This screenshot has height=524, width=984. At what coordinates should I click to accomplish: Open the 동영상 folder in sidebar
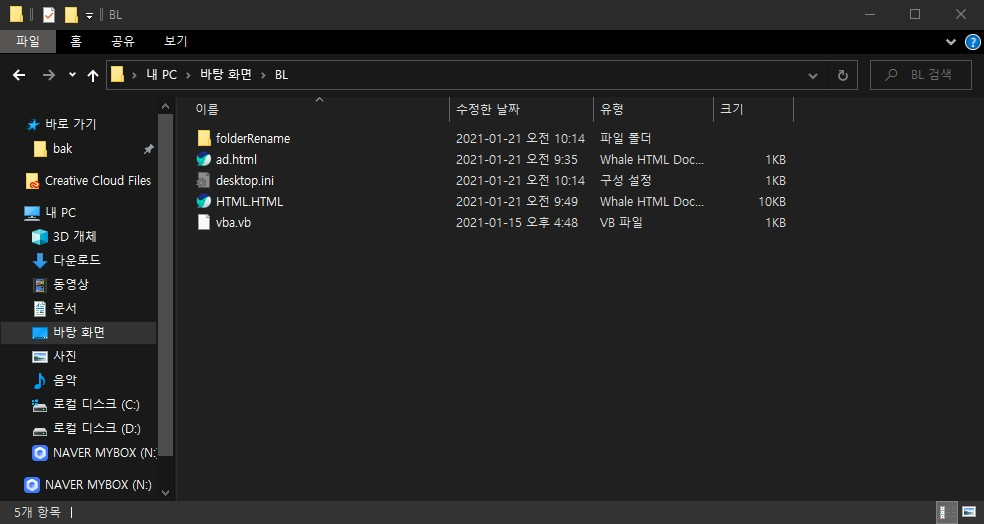coord(71,284)
